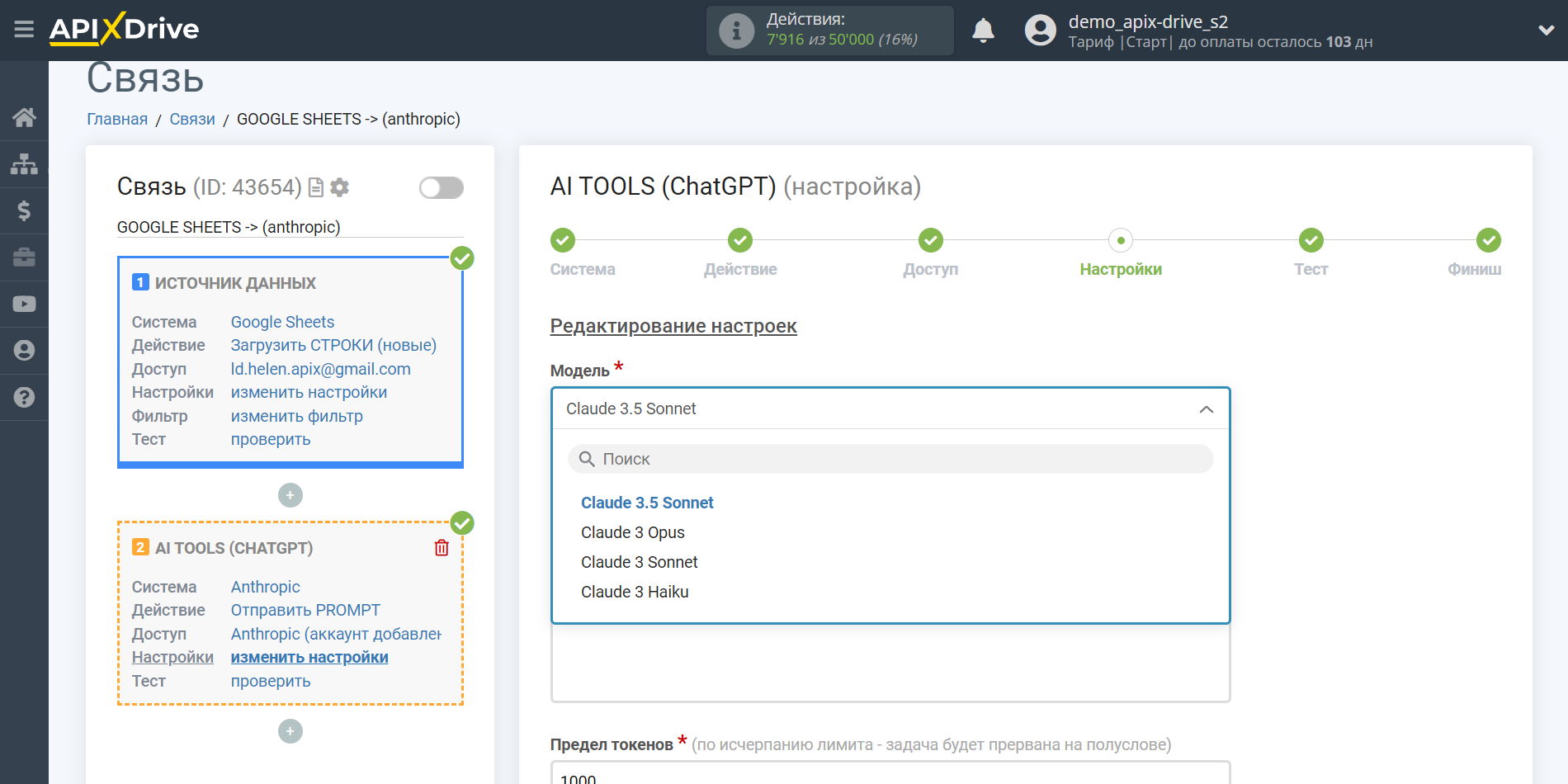Select Claude 3 Sonnet option

click(640, 562)
